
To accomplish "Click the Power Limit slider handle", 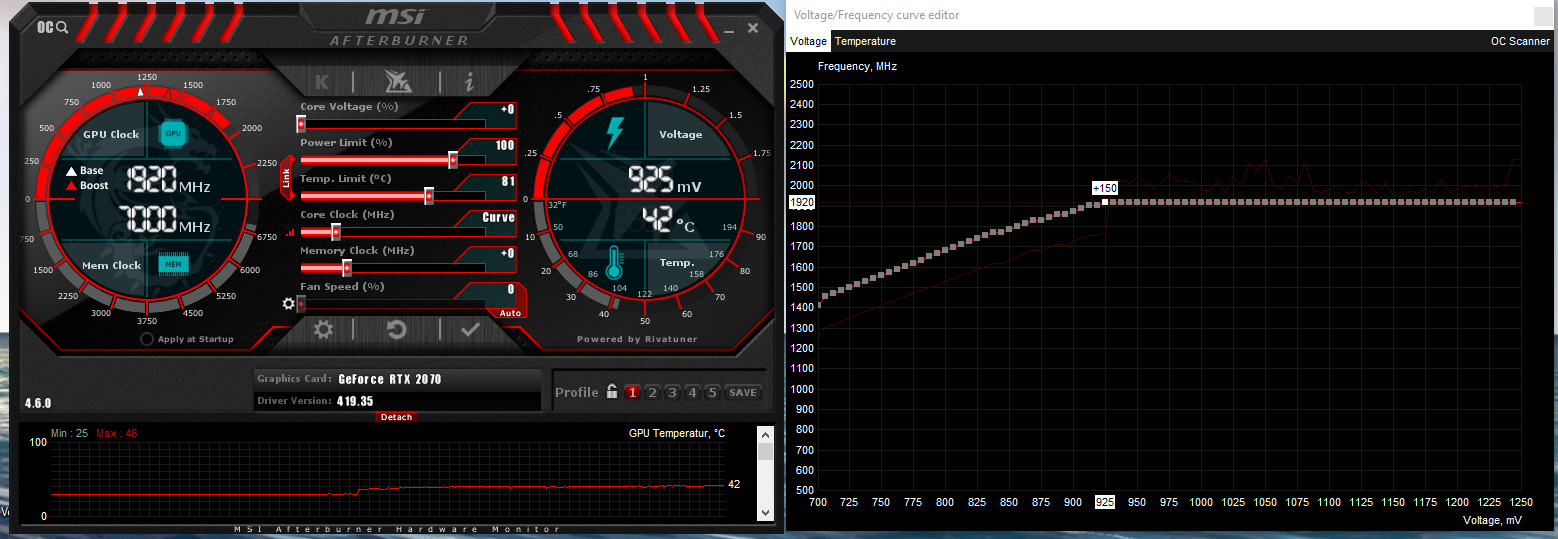I will [x=453, y=160].
